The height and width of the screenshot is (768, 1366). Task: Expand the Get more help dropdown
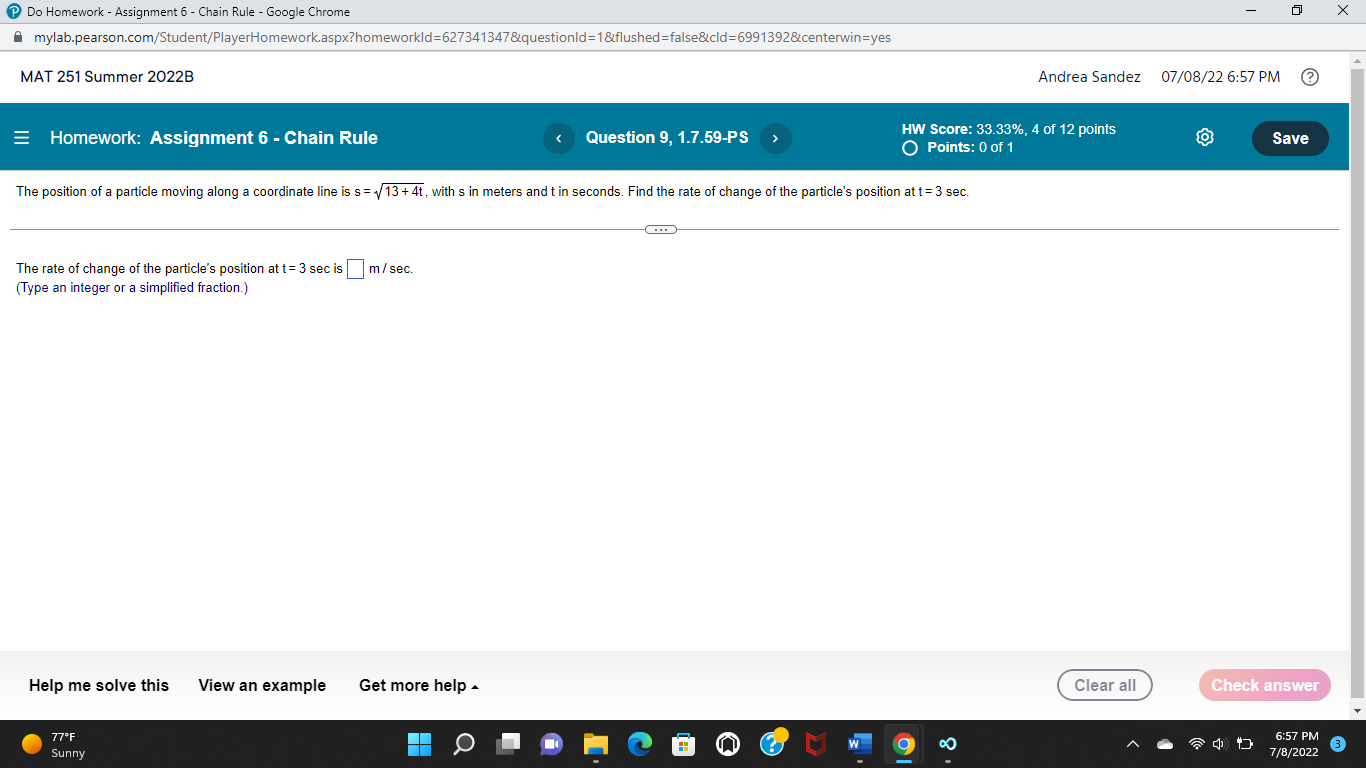click(x=418, y=685)
